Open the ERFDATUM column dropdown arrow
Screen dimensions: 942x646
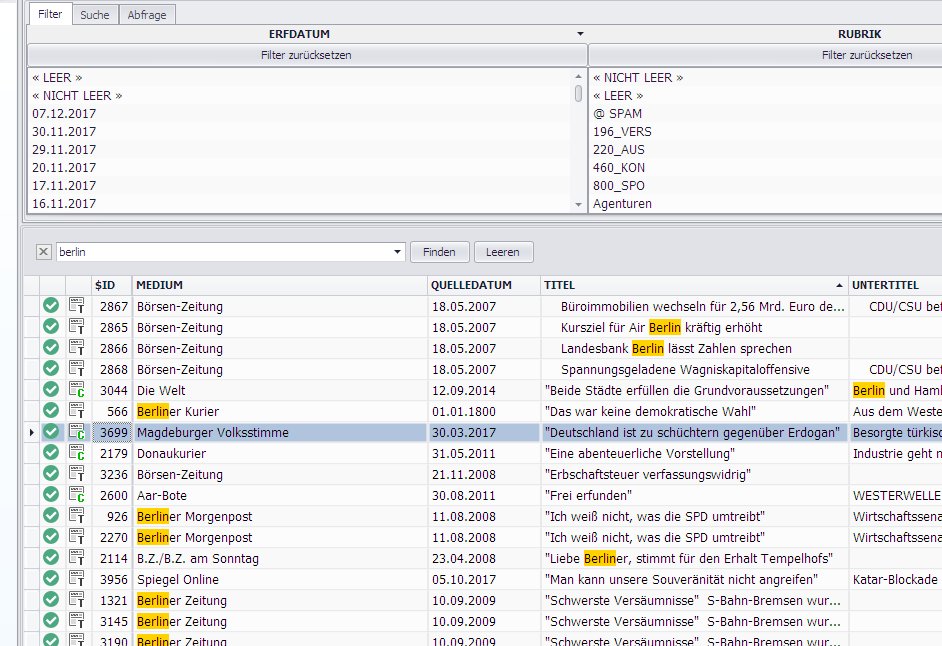tap(580, 34)
